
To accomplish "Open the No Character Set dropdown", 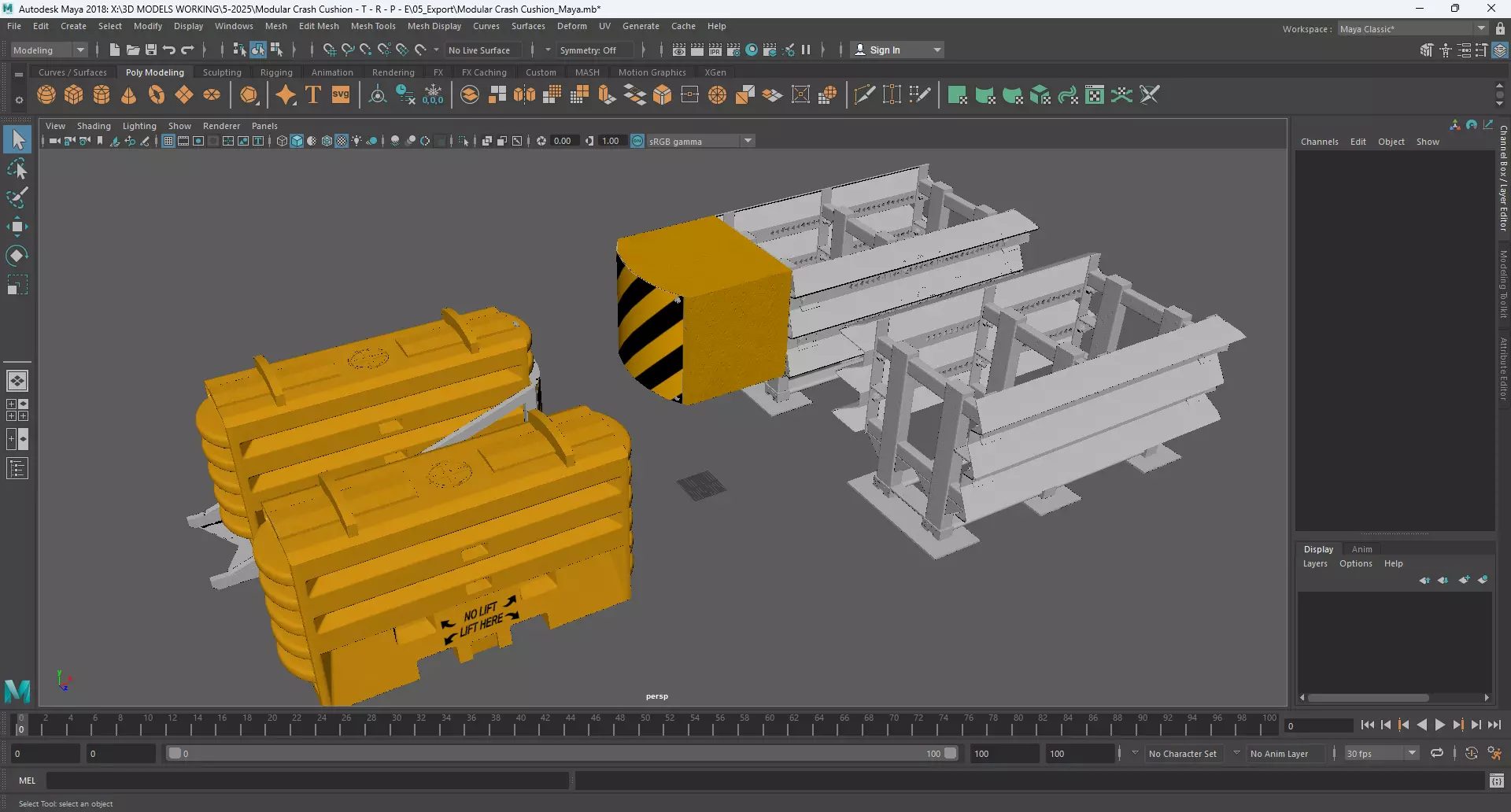I will 1183,753.
